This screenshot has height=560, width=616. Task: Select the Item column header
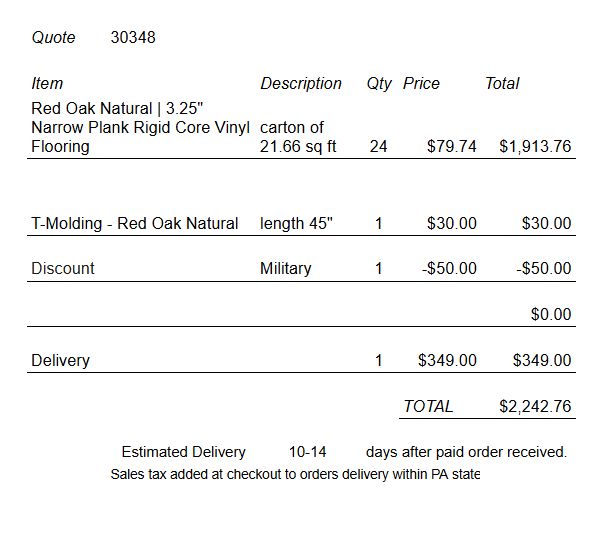47,83
